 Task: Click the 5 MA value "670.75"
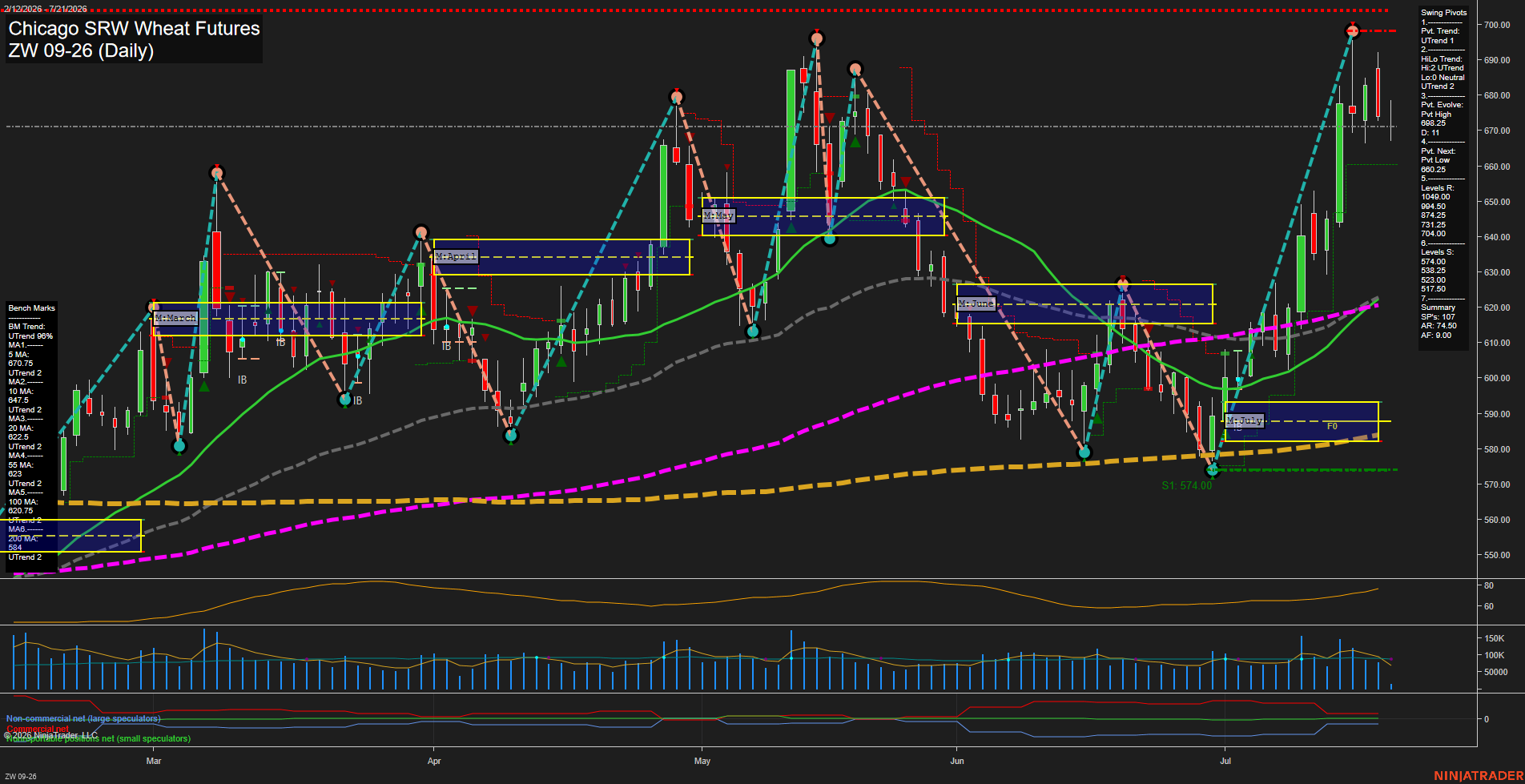(21, 364)
